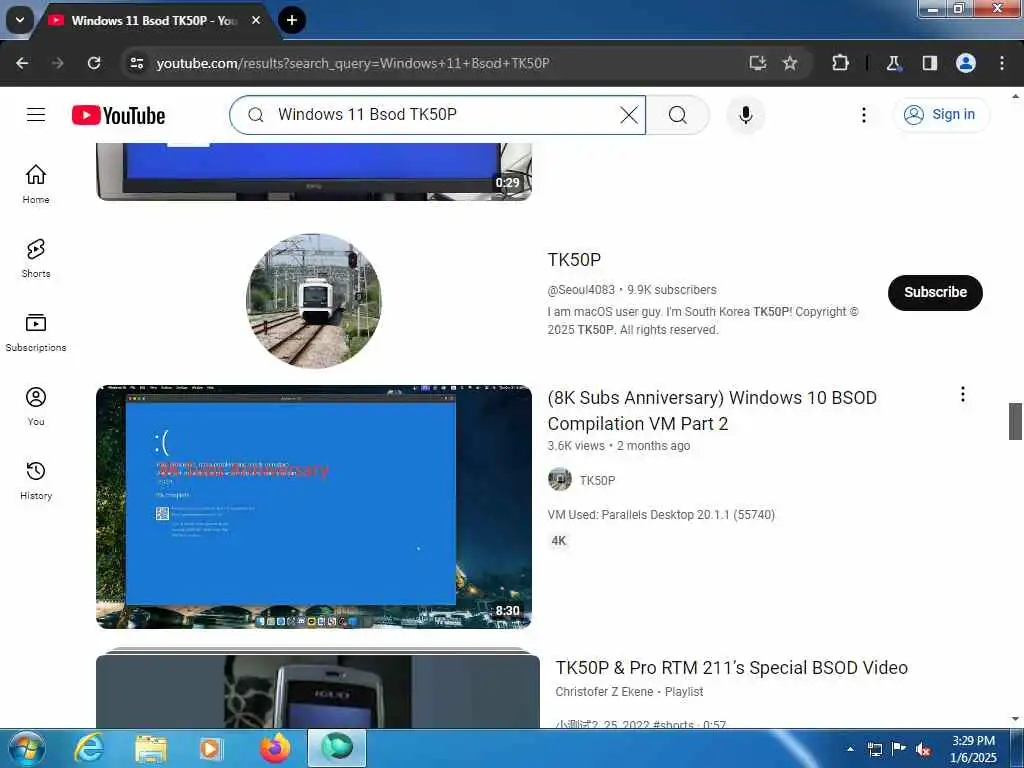Open YouTube settings three-dot menu
Image resolution: width=1024 pixels, height=768 pixels.
864,115
